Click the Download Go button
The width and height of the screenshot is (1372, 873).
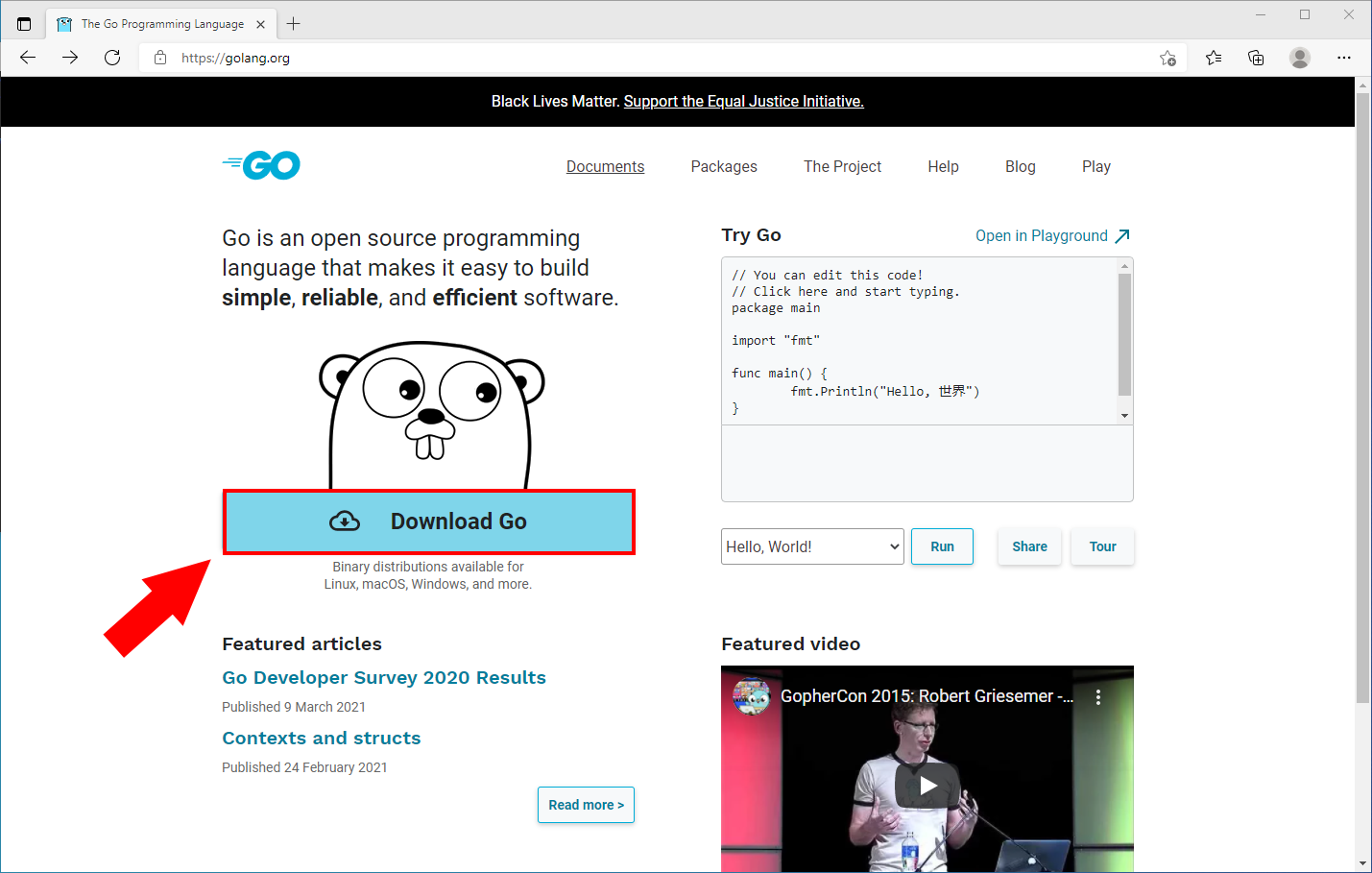pos(429,521)
